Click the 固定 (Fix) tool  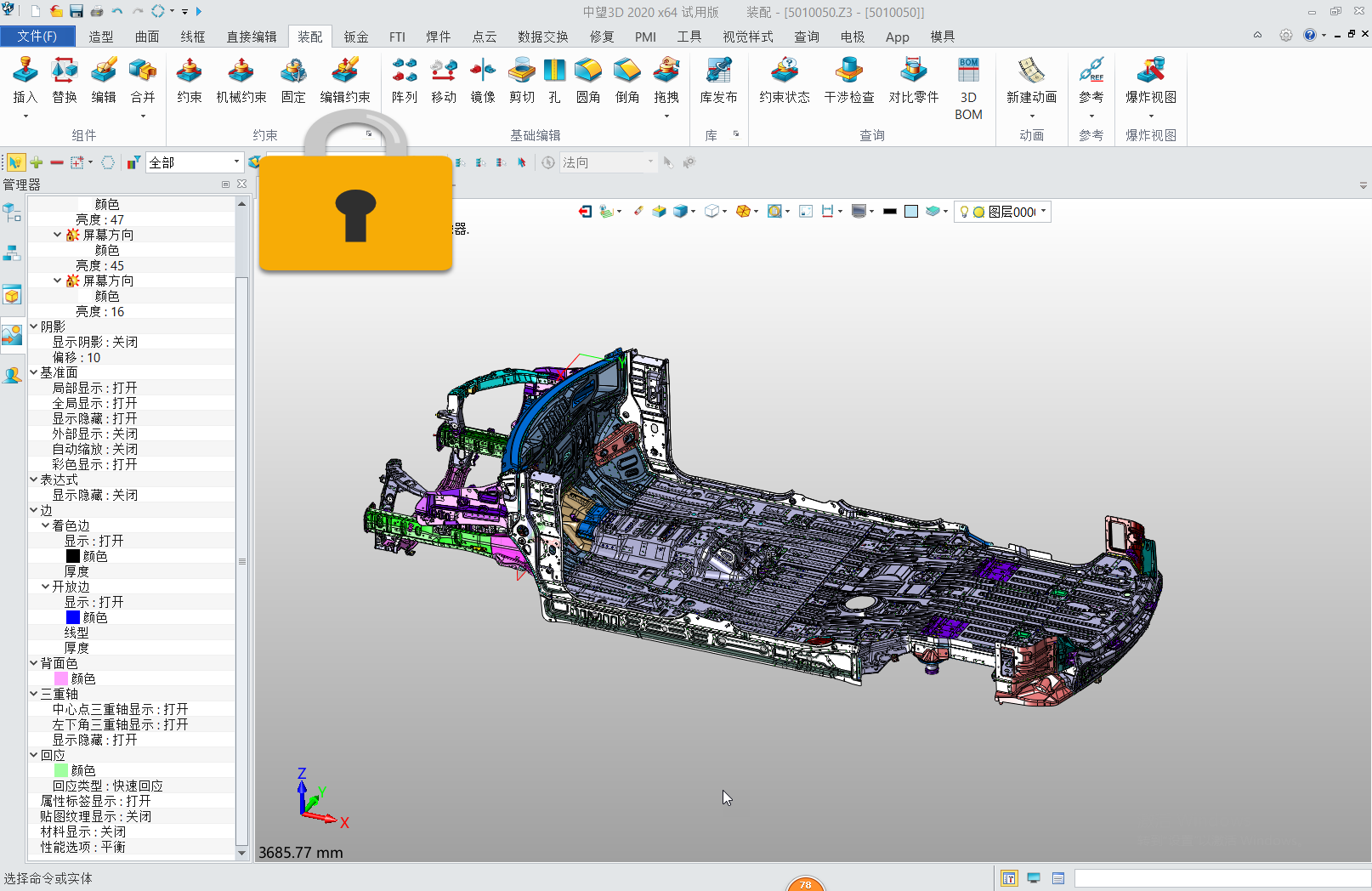(x=293, y=81)
